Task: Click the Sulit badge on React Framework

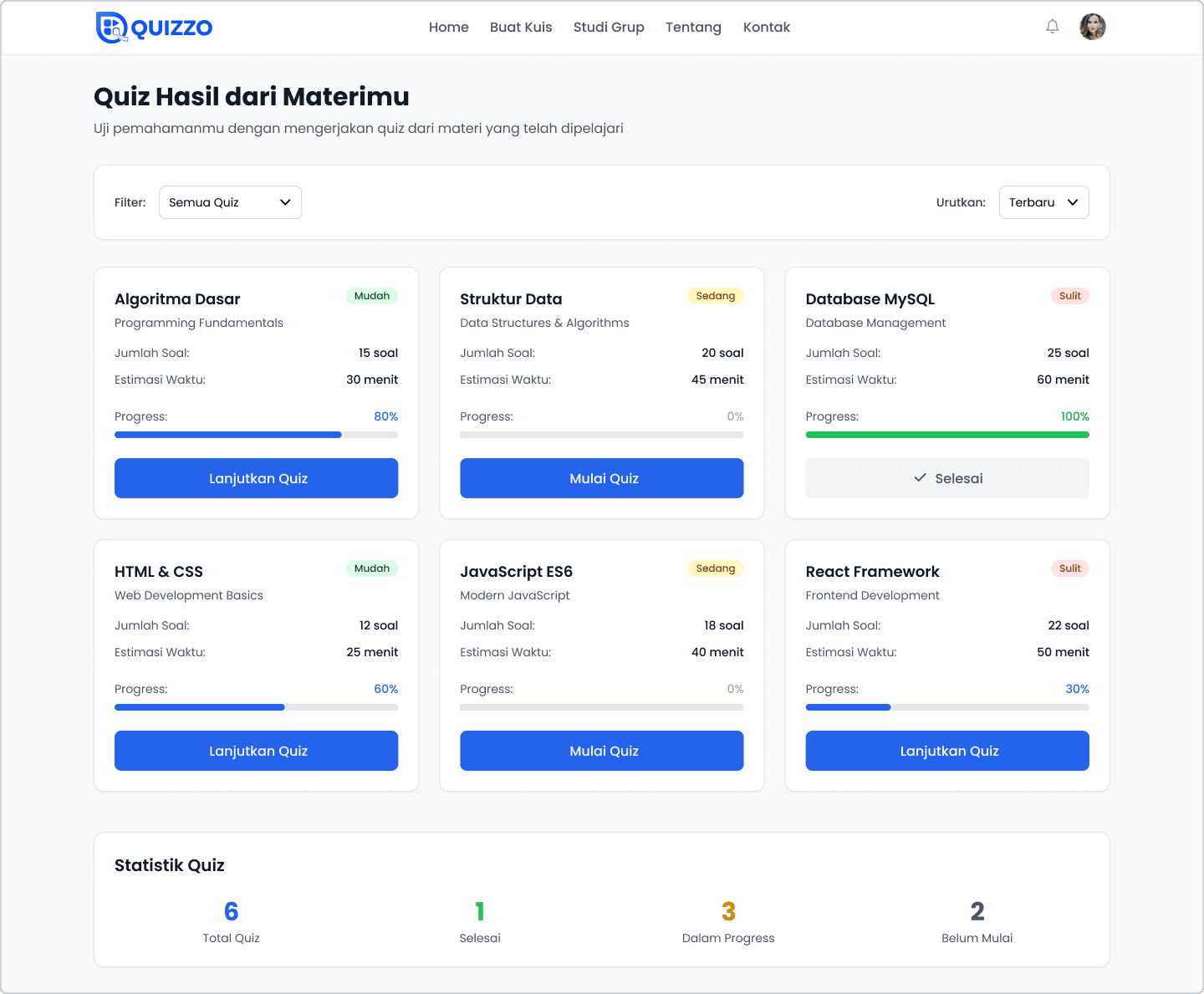Action: coord(1070,568)
